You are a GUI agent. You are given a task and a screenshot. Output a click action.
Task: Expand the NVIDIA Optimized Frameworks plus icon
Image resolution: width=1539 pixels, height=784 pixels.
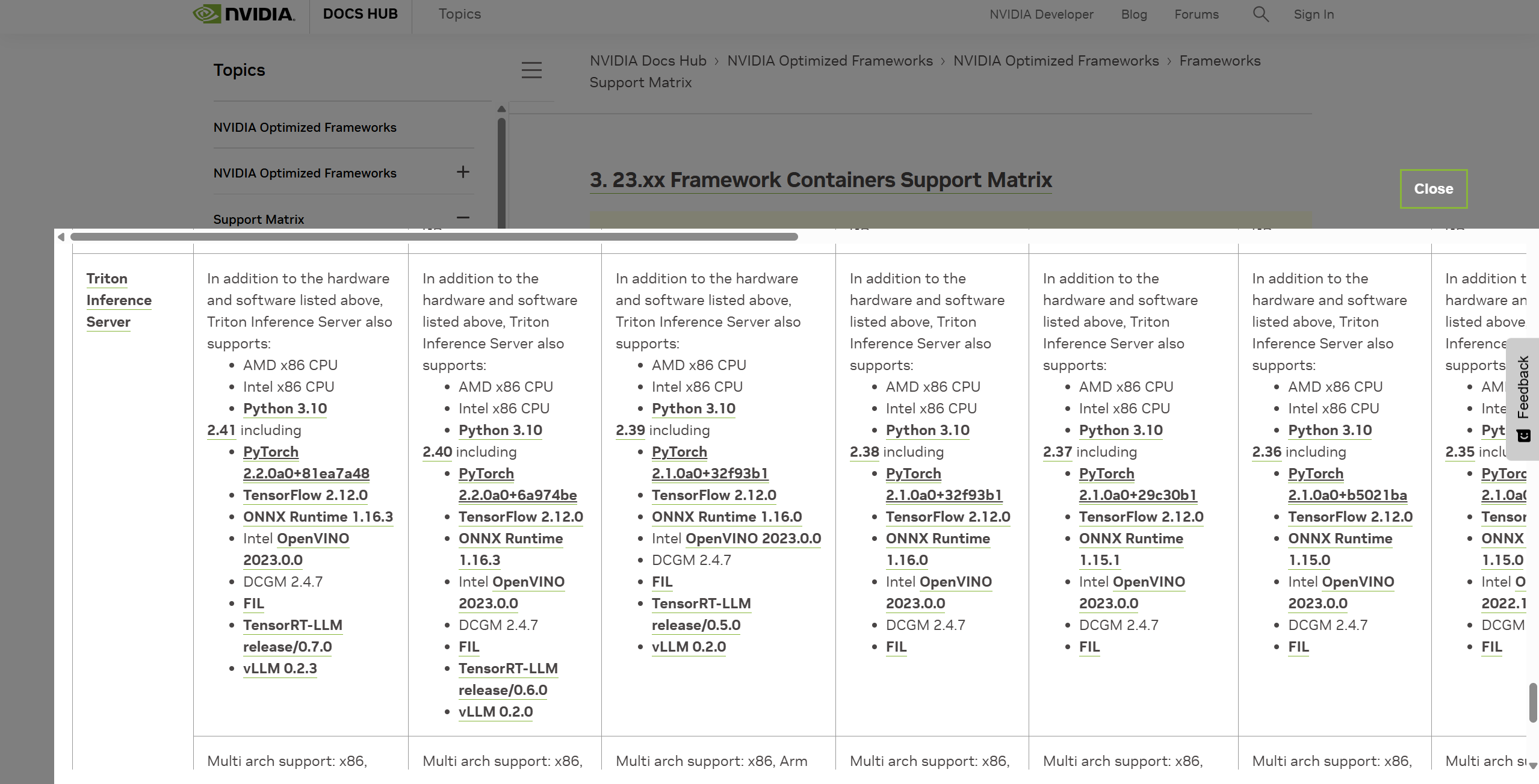[462, 172]
